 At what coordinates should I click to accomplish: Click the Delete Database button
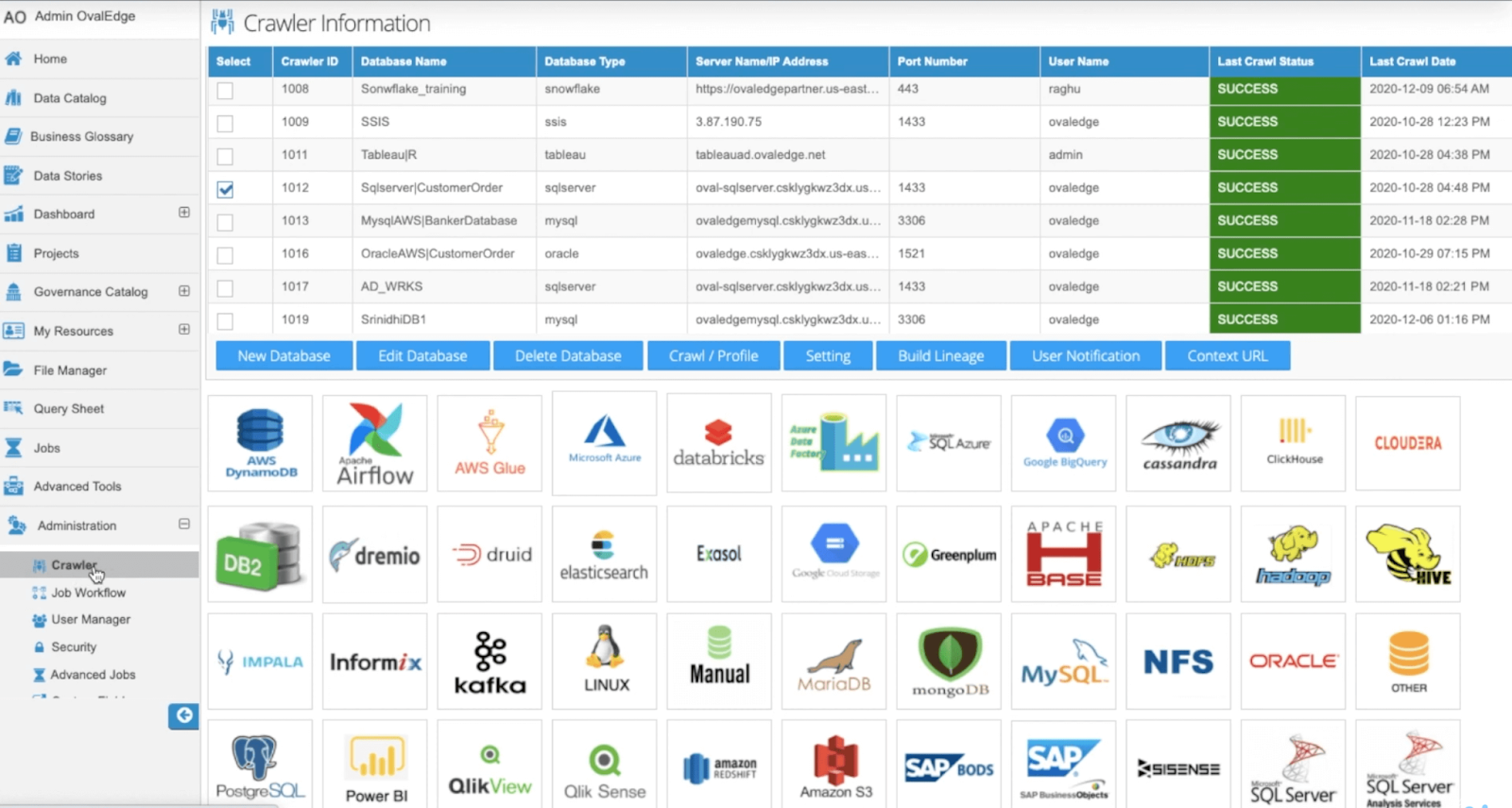pos(568,356)
